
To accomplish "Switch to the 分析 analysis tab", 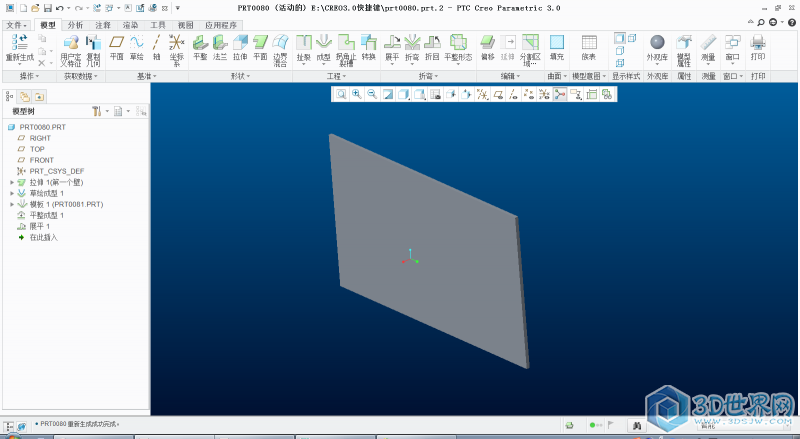I will point(75,25).
